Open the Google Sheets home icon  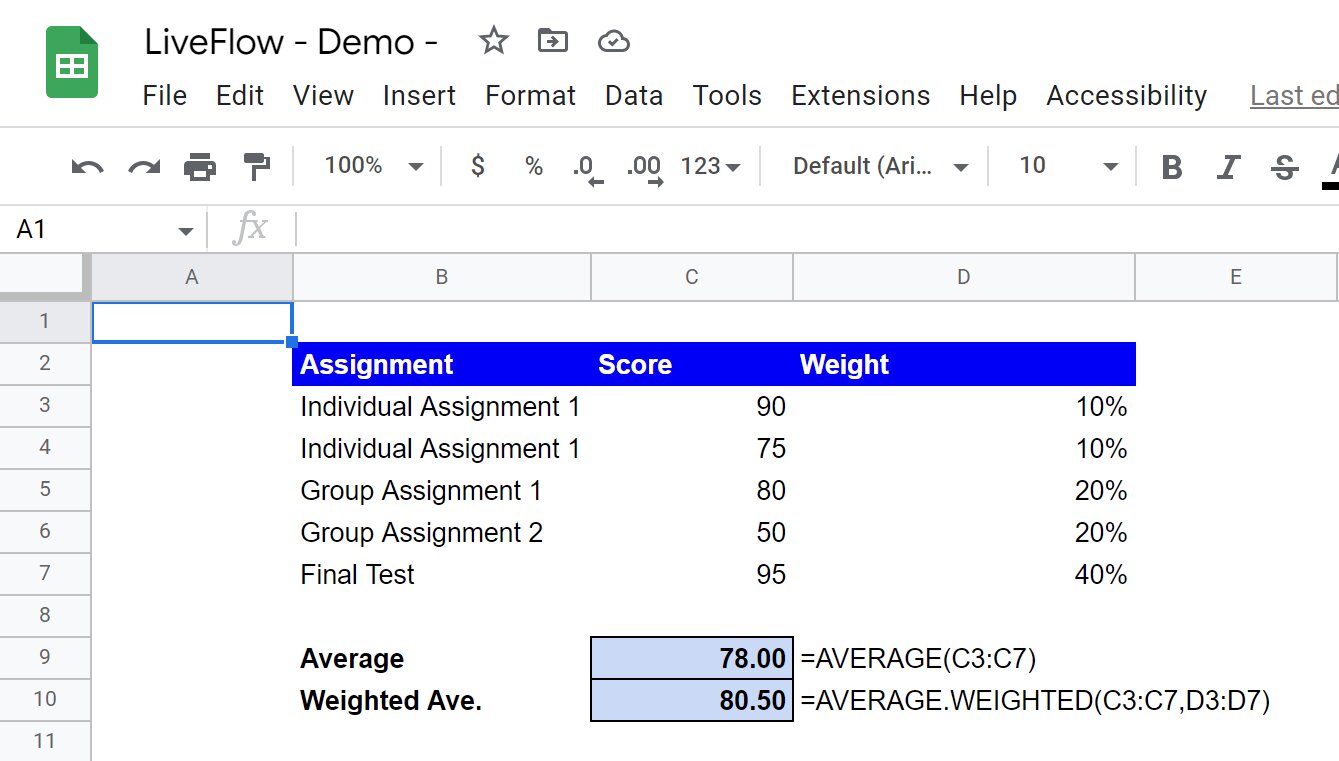coord(72,64)
